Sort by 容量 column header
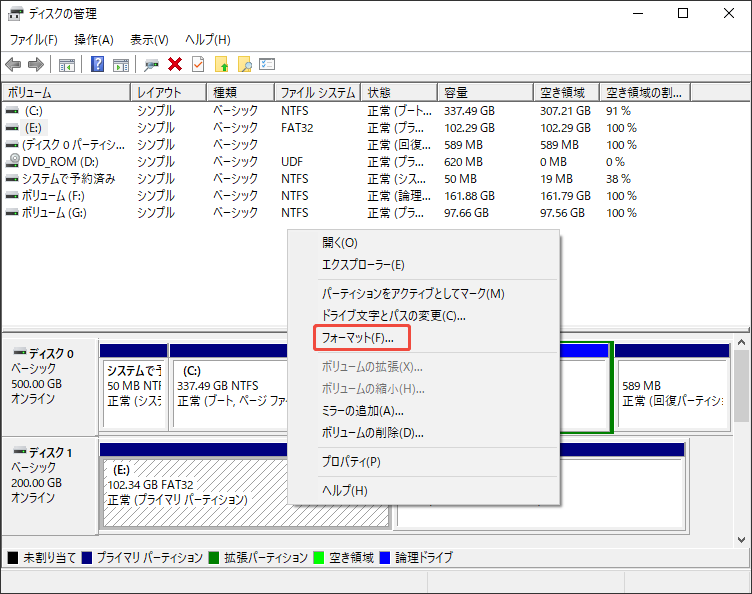This screenshot has width=752, height=594. pos(486,93)
